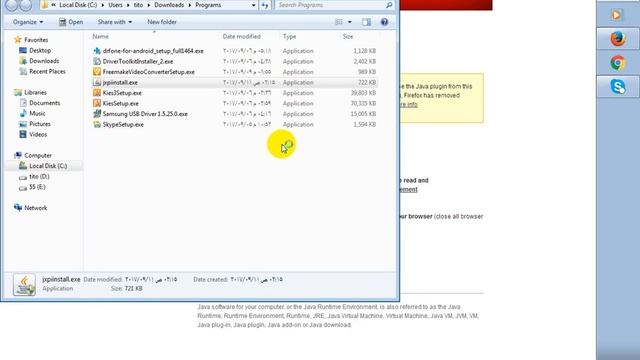
Task: Open the Organize menu
Action: click(28, 22)
